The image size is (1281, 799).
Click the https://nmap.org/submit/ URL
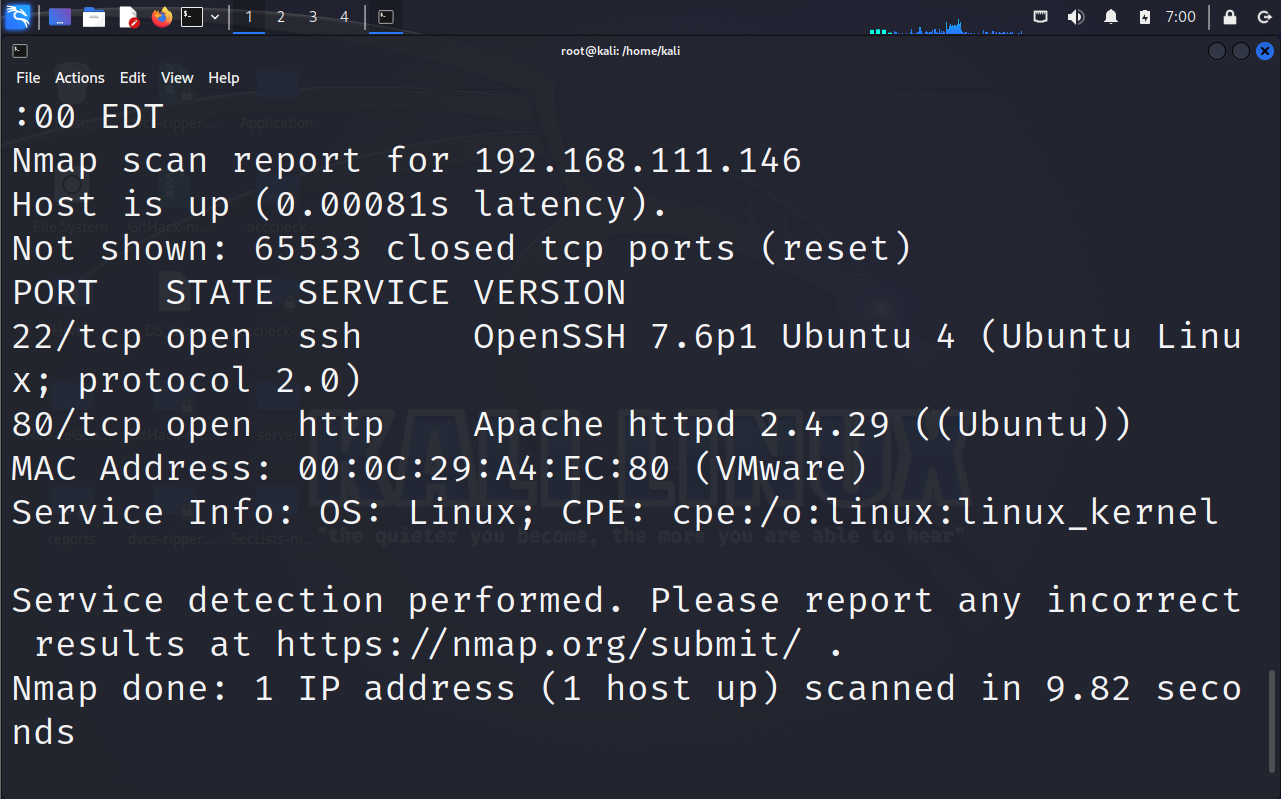539,645
